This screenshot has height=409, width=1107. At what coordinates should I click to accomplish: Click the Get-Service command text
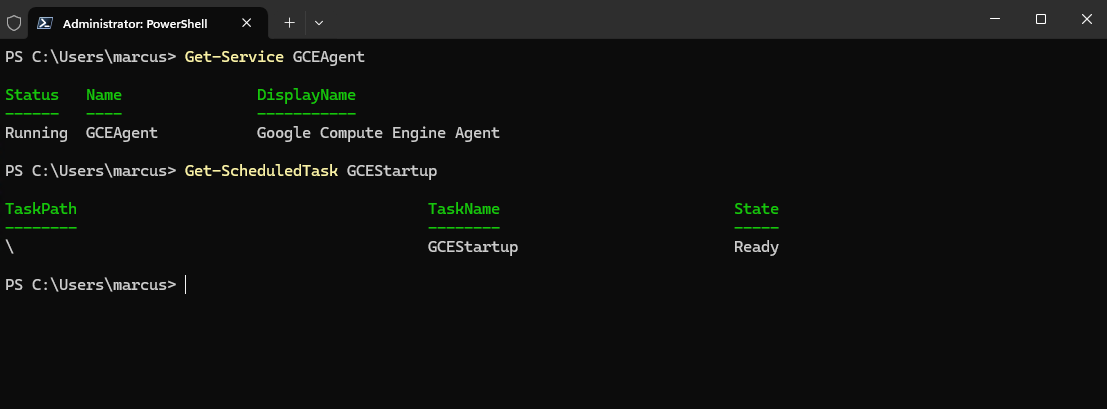click(x=234, y=57)
